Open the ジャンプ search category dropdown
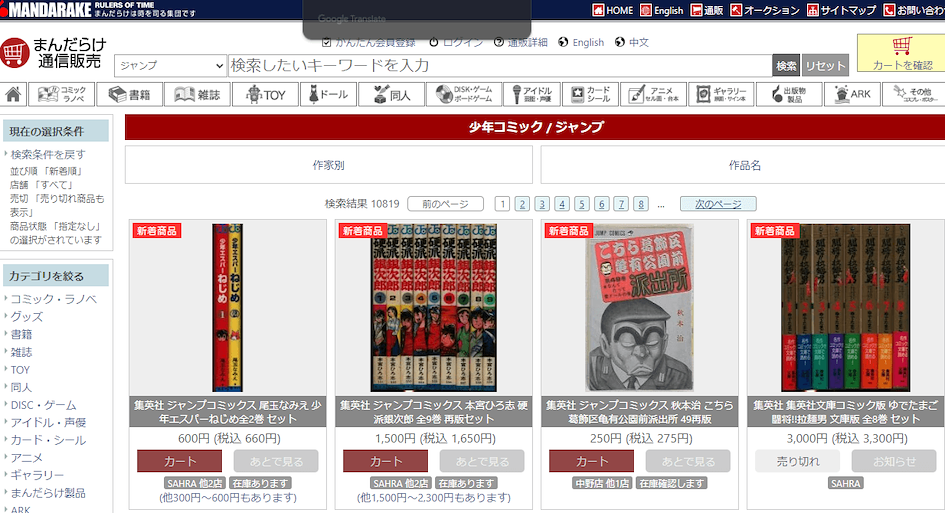Screen dimensions: 945x513 (171, 65)
